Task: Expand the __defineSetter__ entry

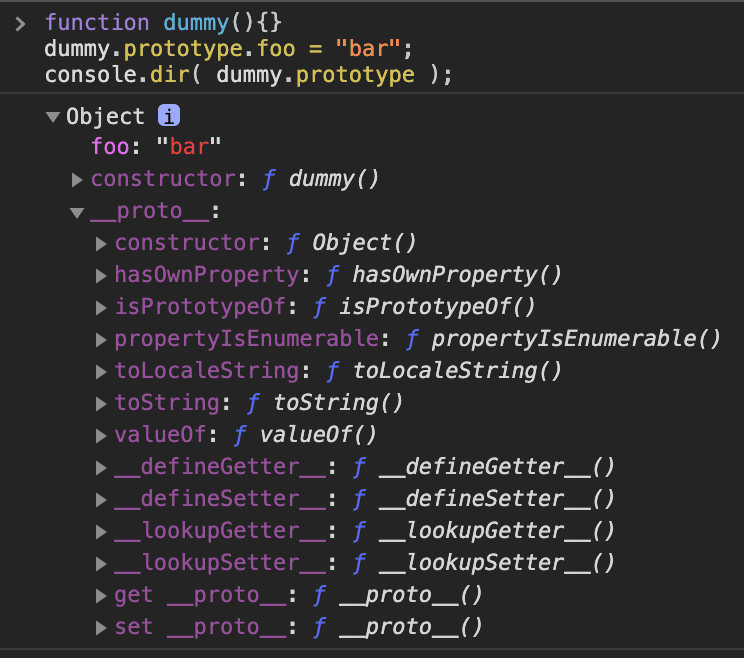Action: pos(101,499)
